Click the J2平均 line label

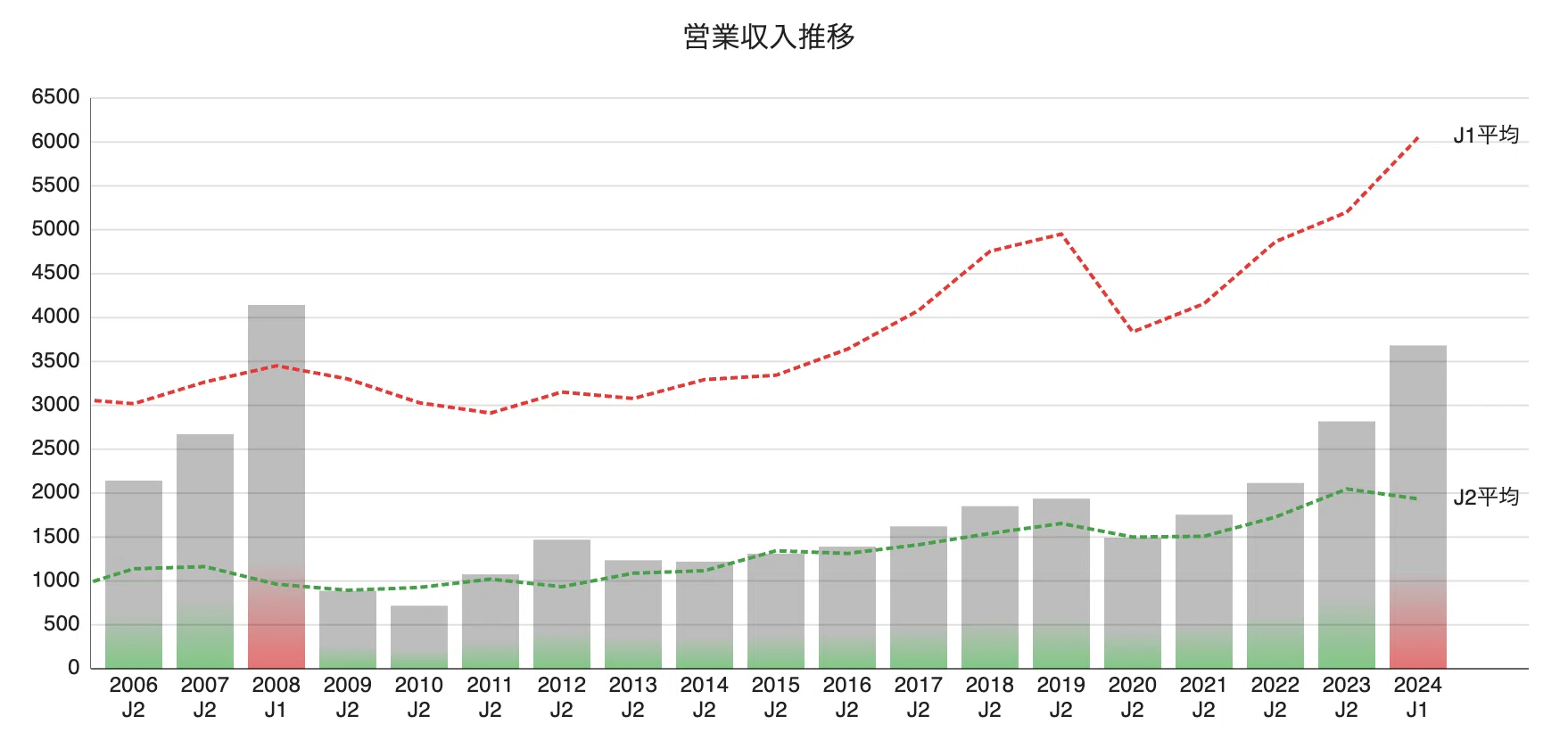(1486, 497)
